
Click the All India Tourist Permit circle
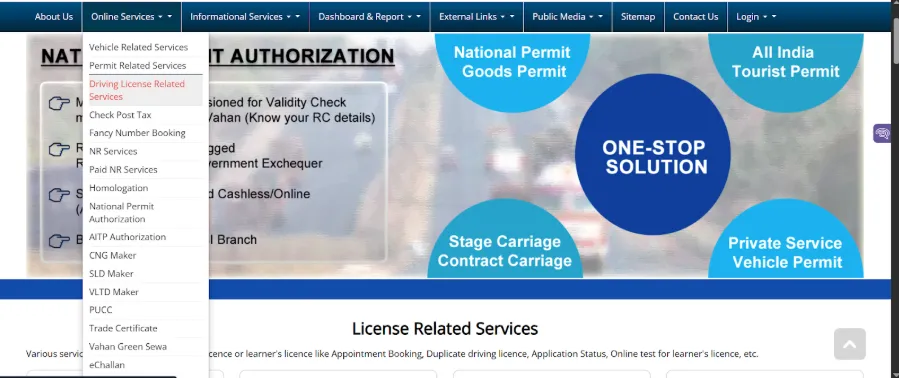[x=785, y=62]
